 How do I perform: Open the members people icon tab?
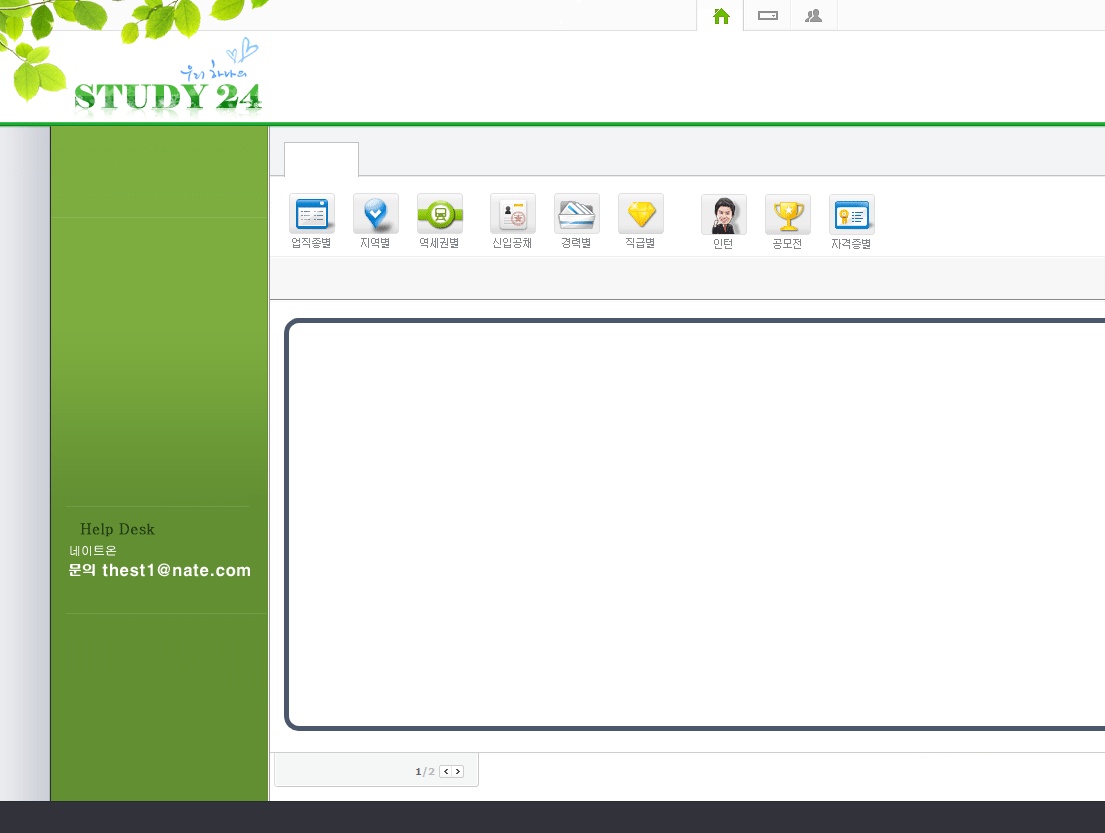coord(814,16)
